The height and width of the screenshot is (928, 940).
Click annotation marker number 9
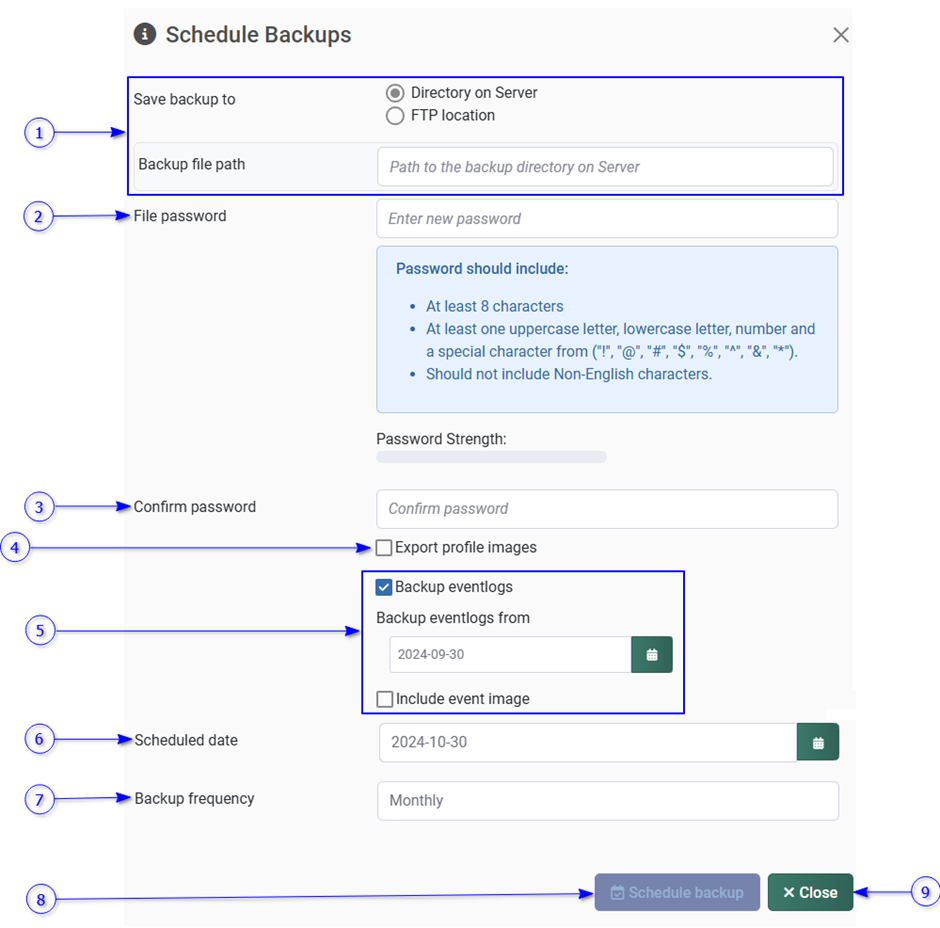(x=925, y=892)
